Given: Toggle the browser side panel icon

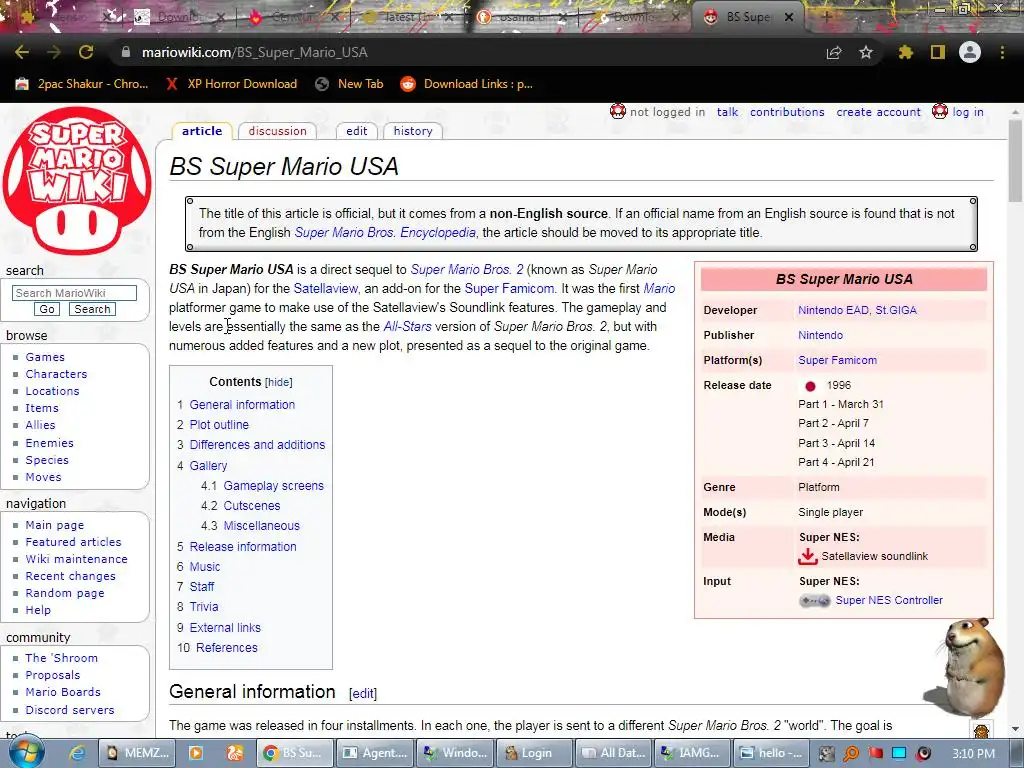Looking at the screenshot, I should [938, 52].
